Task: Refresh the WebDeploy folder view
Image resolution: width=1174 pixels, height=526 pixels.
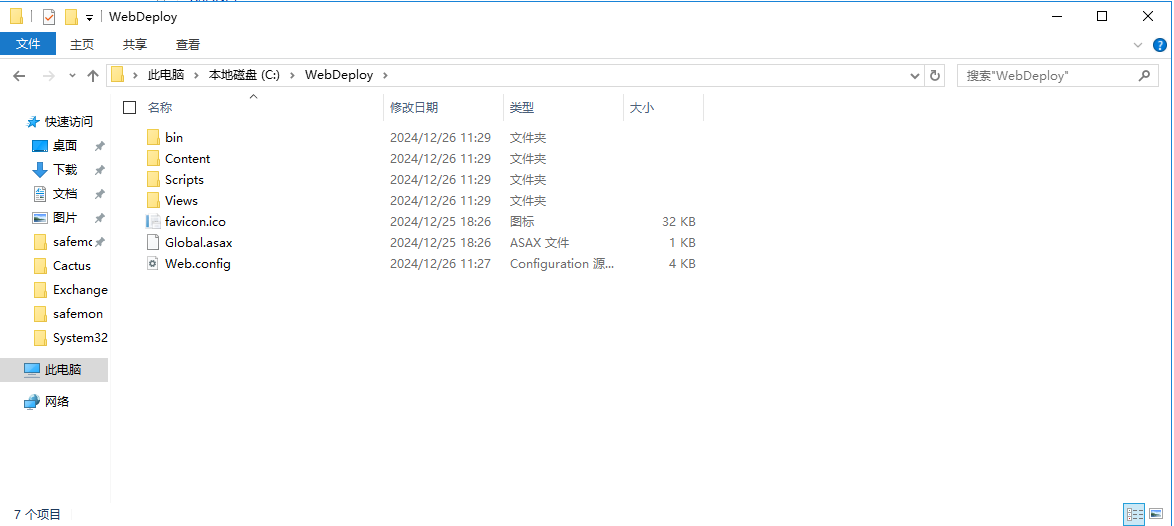Action: pos(935,76)
